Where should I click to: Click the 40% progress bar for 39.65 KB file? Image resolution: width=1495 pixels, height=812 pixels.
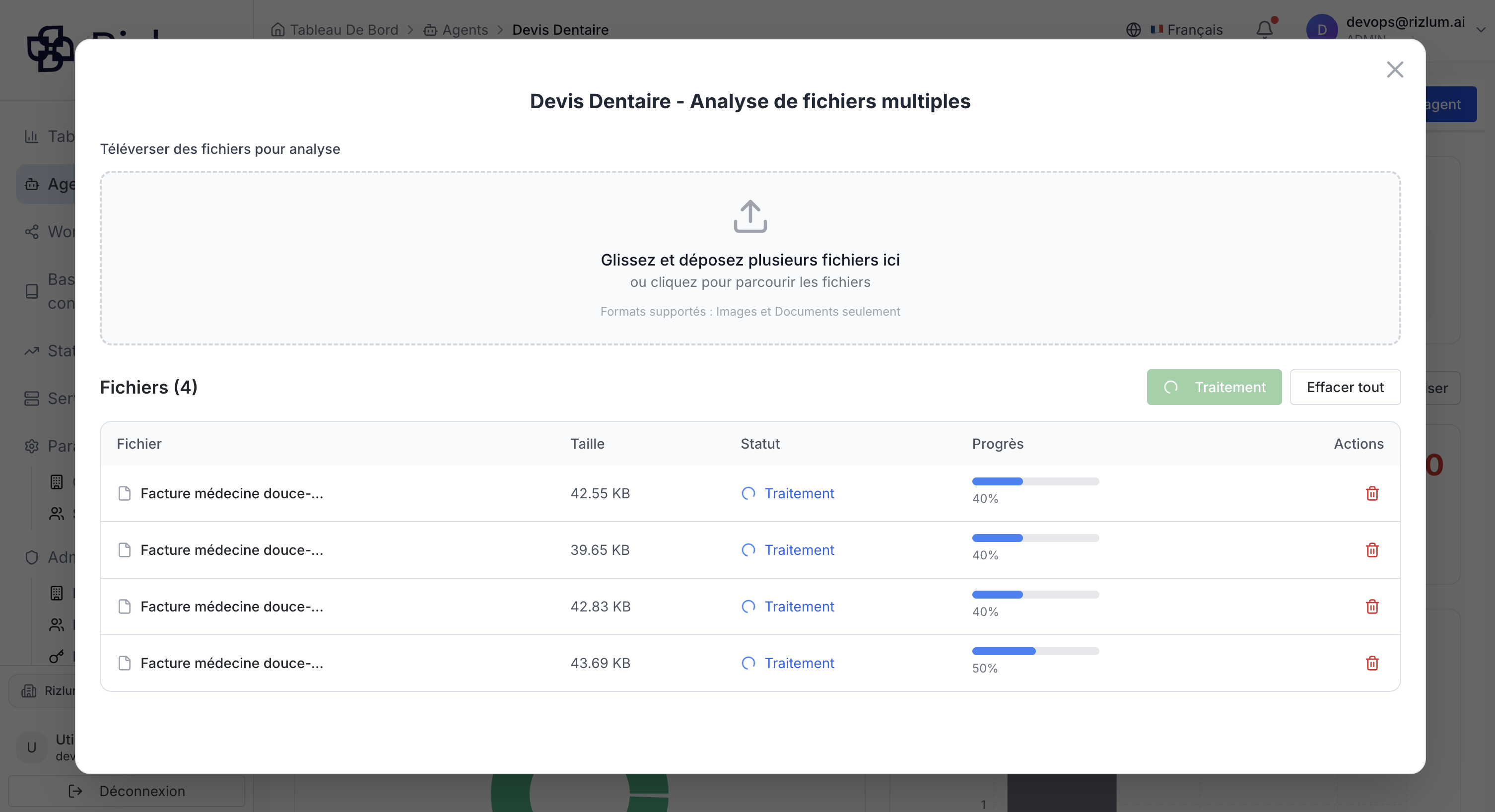[1035, 538]
